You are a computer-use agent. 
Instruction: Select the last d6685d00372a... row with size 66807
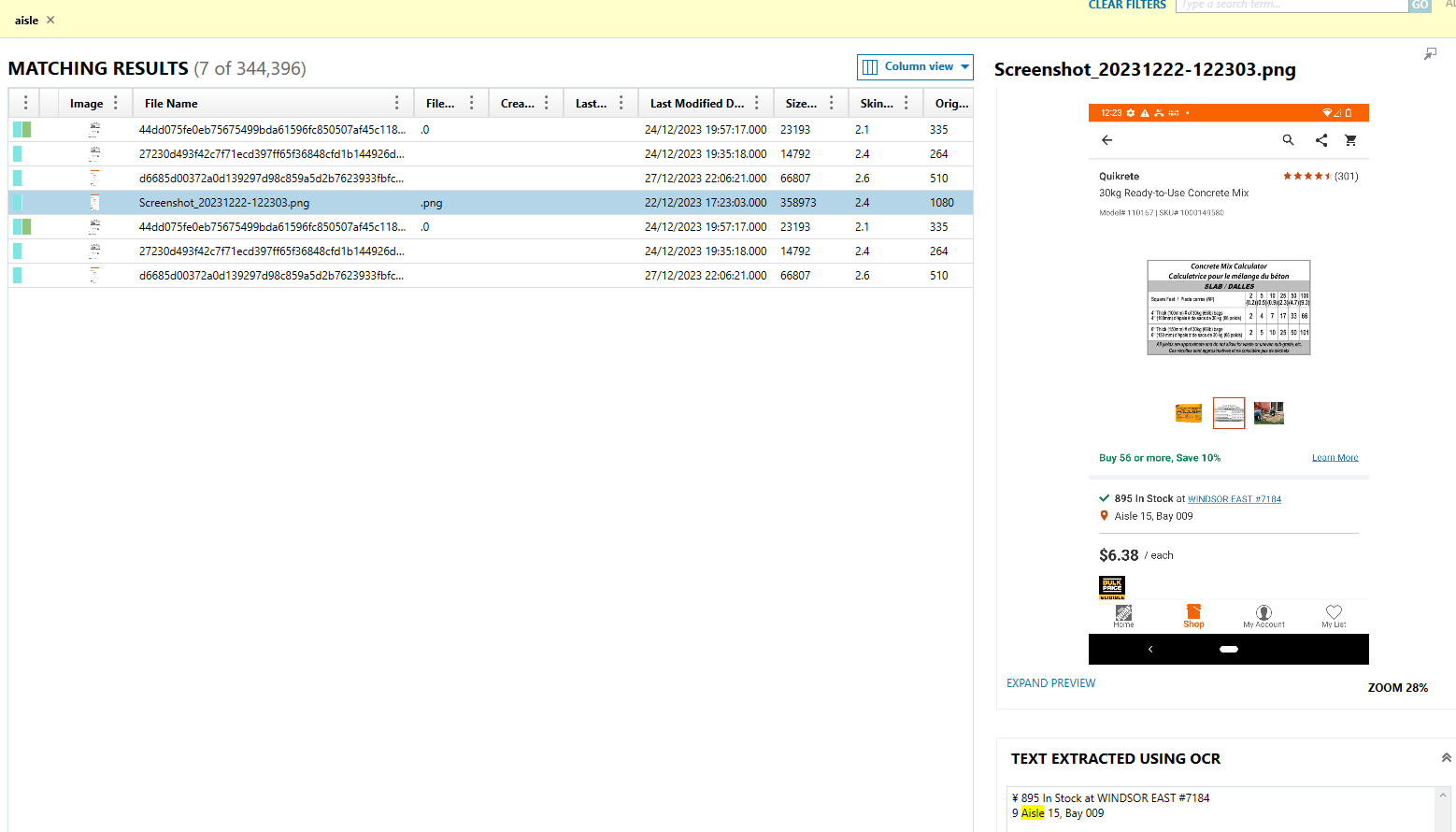click(491, 276)
